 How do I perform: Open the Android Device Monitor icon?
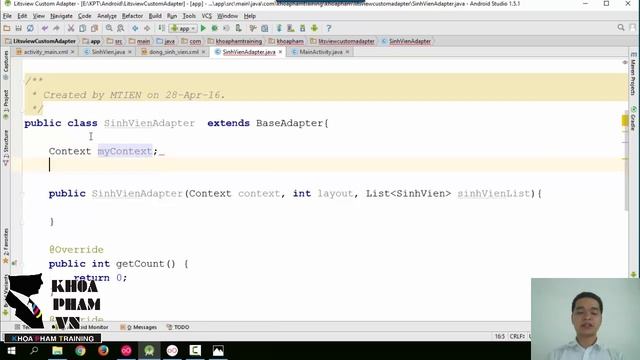tap(314, 28)
